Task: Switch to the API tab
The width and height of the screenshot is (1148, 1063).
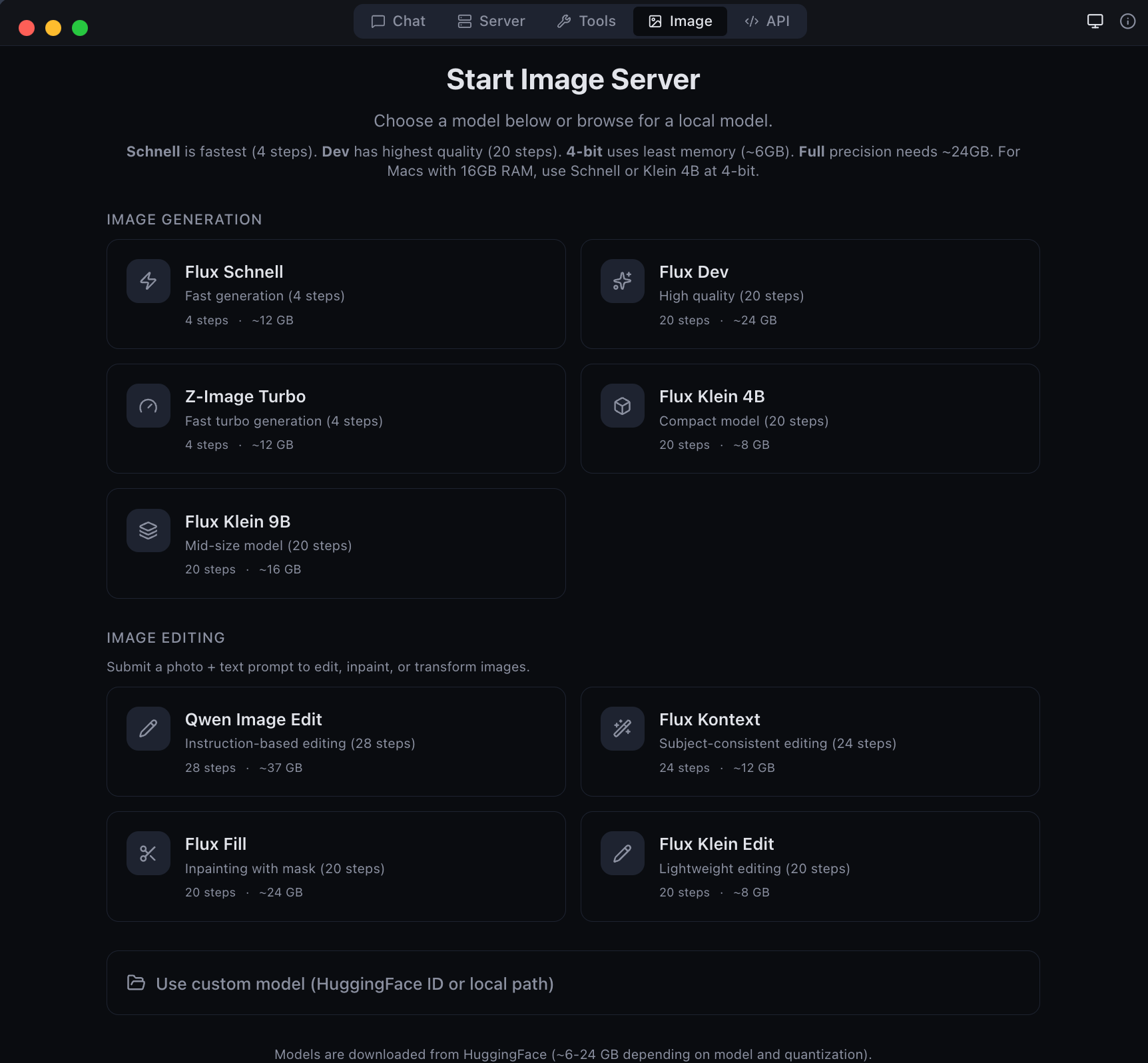Action: [767, 21]
